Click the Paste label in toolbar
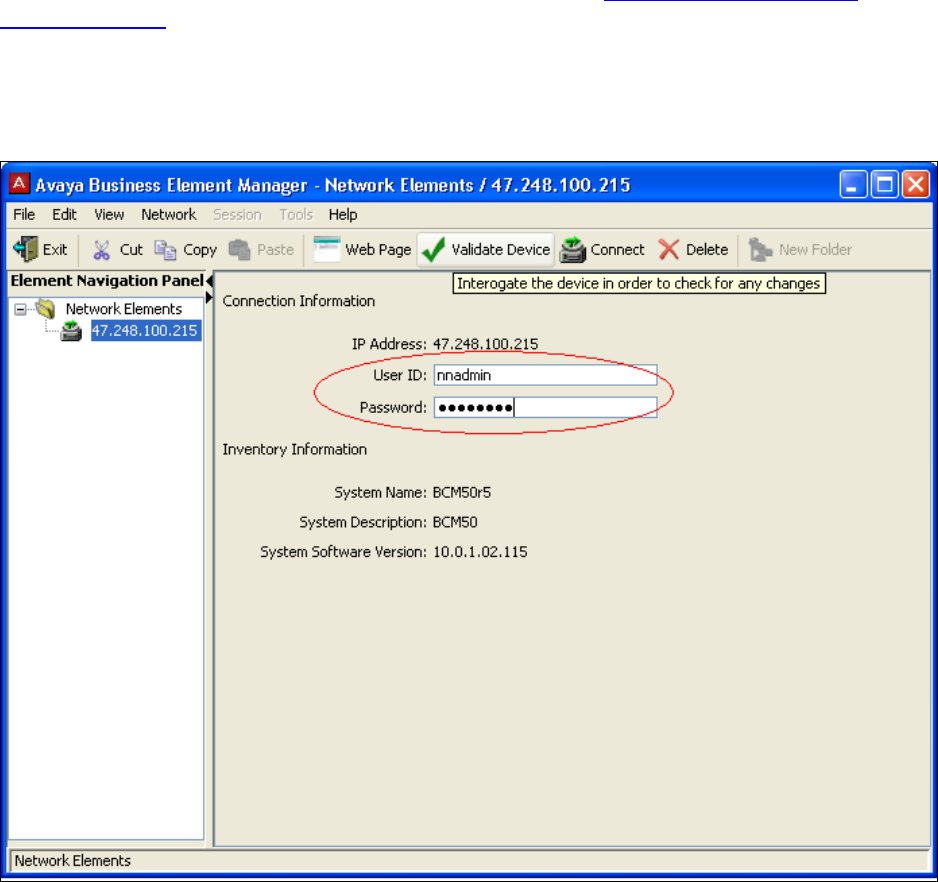 pos(275,250)
